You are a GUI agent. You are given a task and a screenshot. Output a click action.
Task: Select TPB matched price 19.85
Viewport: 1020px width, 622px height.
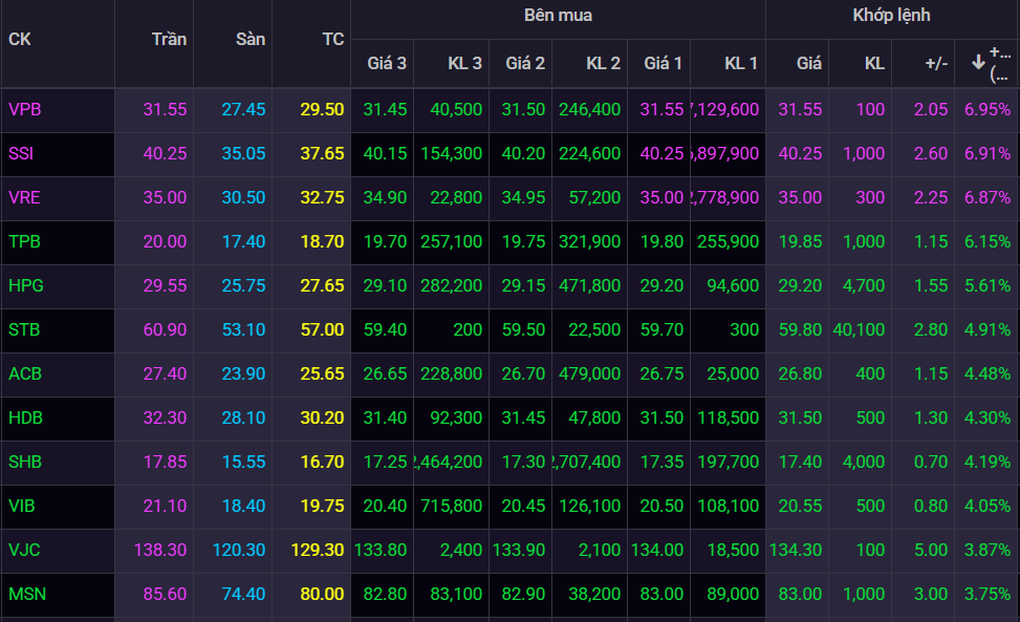tap(801, 242)
